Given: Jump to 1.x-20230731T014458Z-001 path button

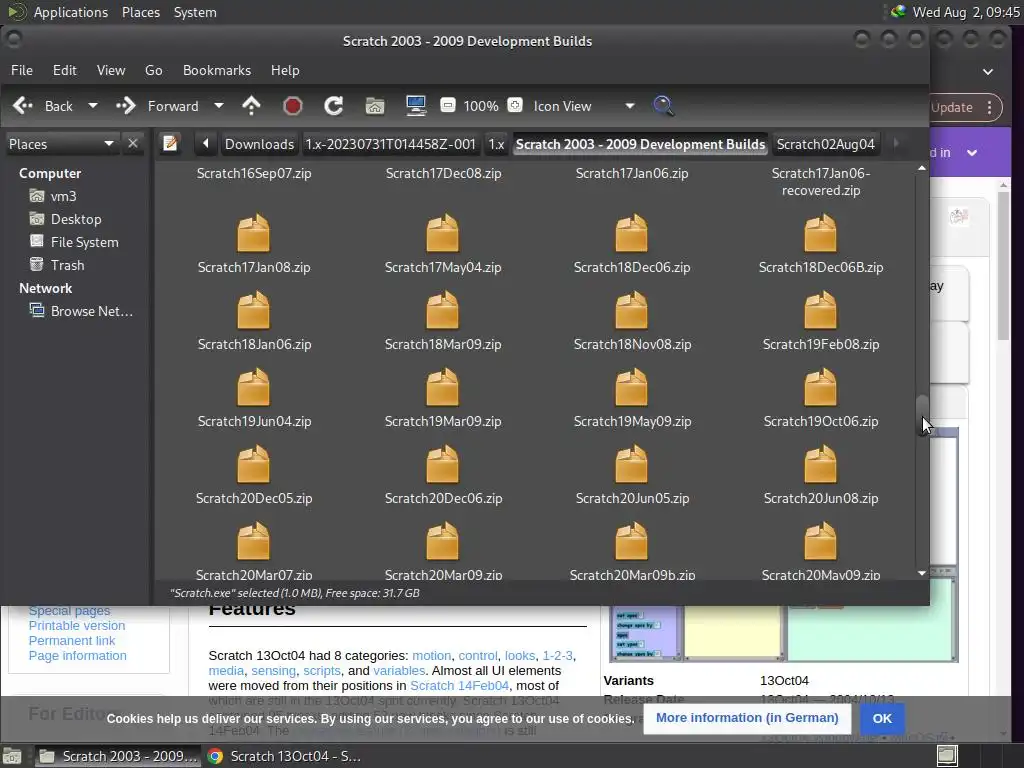Looking at the screenshot, I should 391,144.
